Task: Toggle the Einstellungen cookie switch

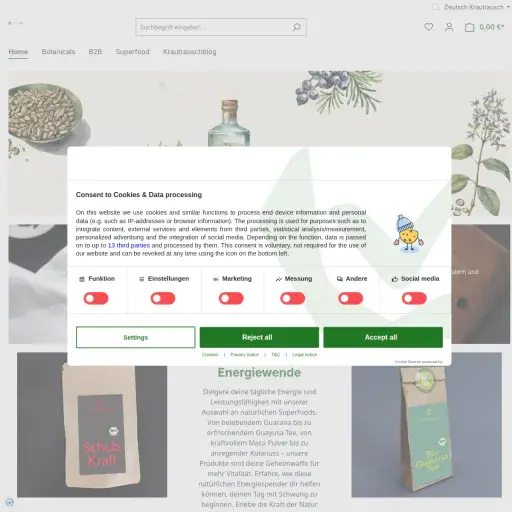Action: pos(163,298)
